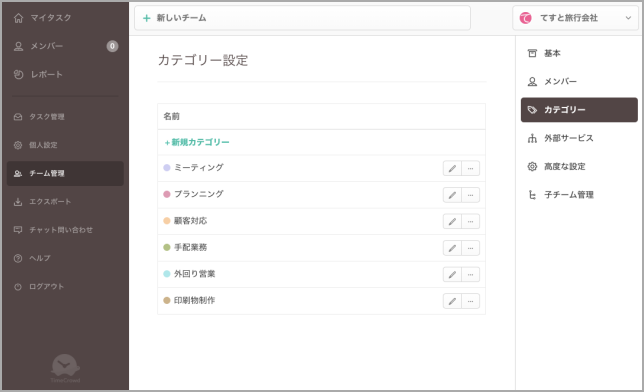Image resolution: width=644 pixels, height=392 pixels.
Task: Edit the ミーティング category with pencil icon
Action: (x=452, y=168)
